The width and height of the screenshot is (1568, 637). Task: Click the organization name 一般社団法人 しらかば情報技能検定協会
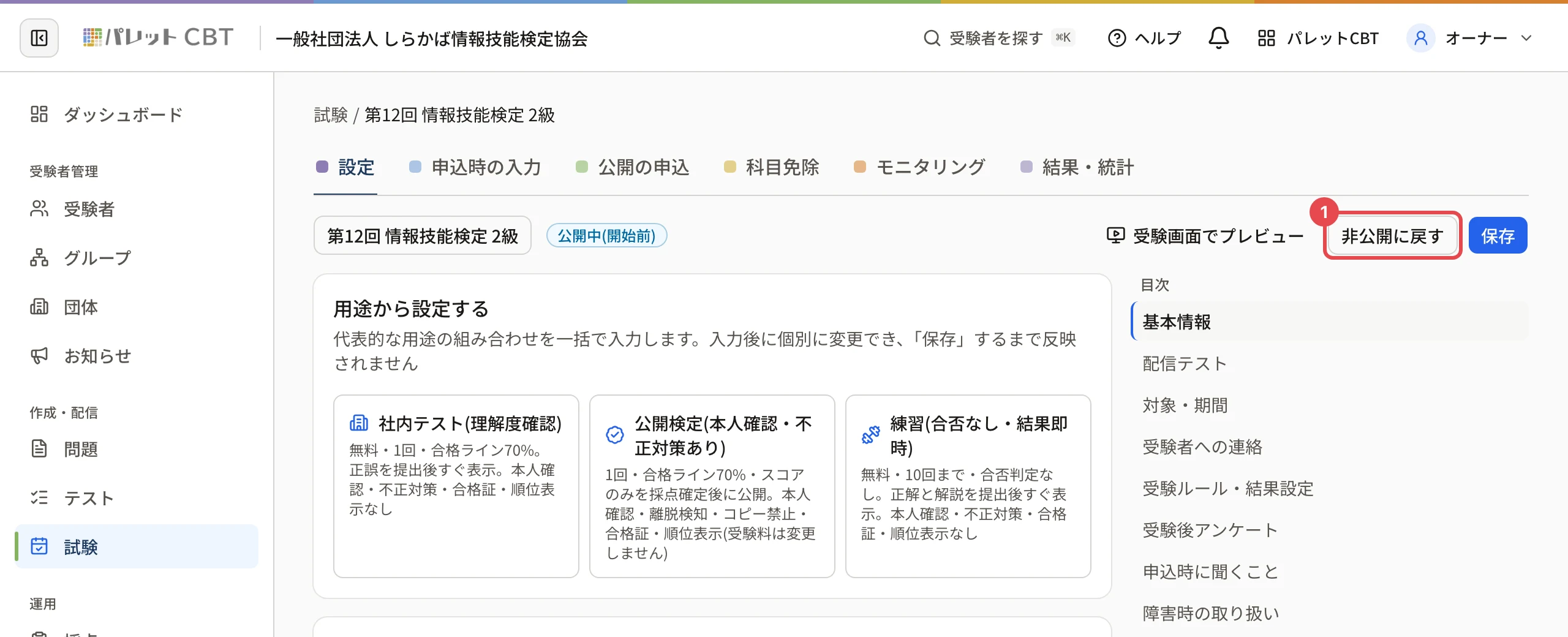point(432,39)
